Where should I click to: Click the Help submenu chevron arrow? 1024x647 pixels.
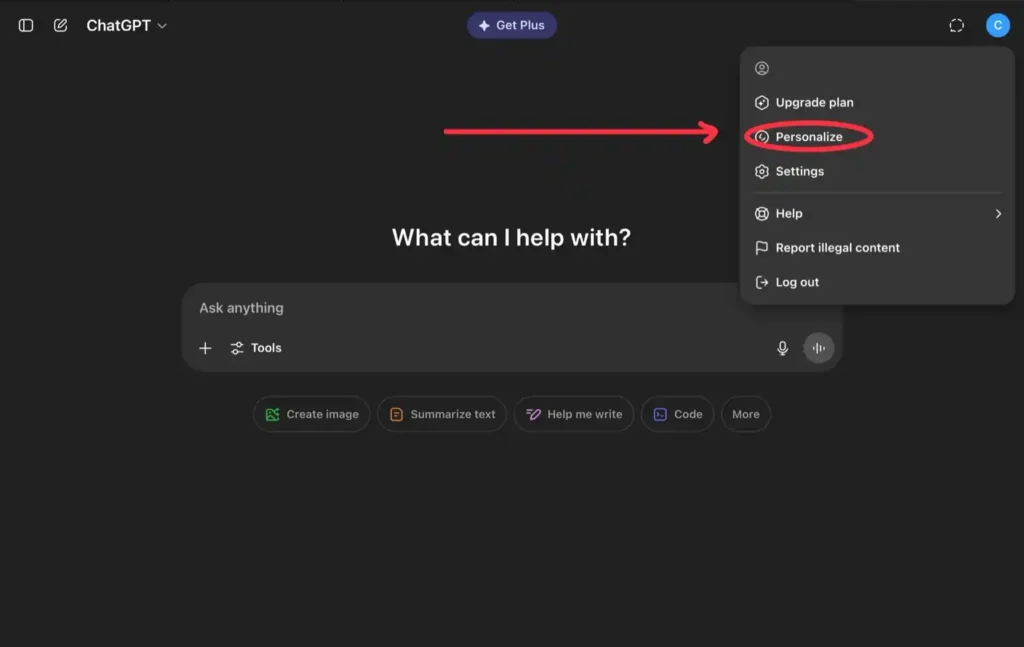[x=998, y=213]
